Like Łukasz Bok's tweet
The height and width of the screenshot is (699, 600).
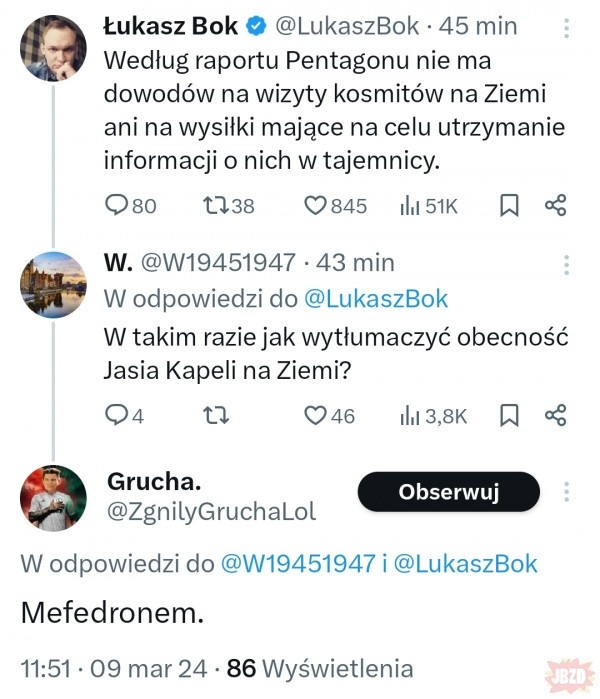tap(316, 206)
